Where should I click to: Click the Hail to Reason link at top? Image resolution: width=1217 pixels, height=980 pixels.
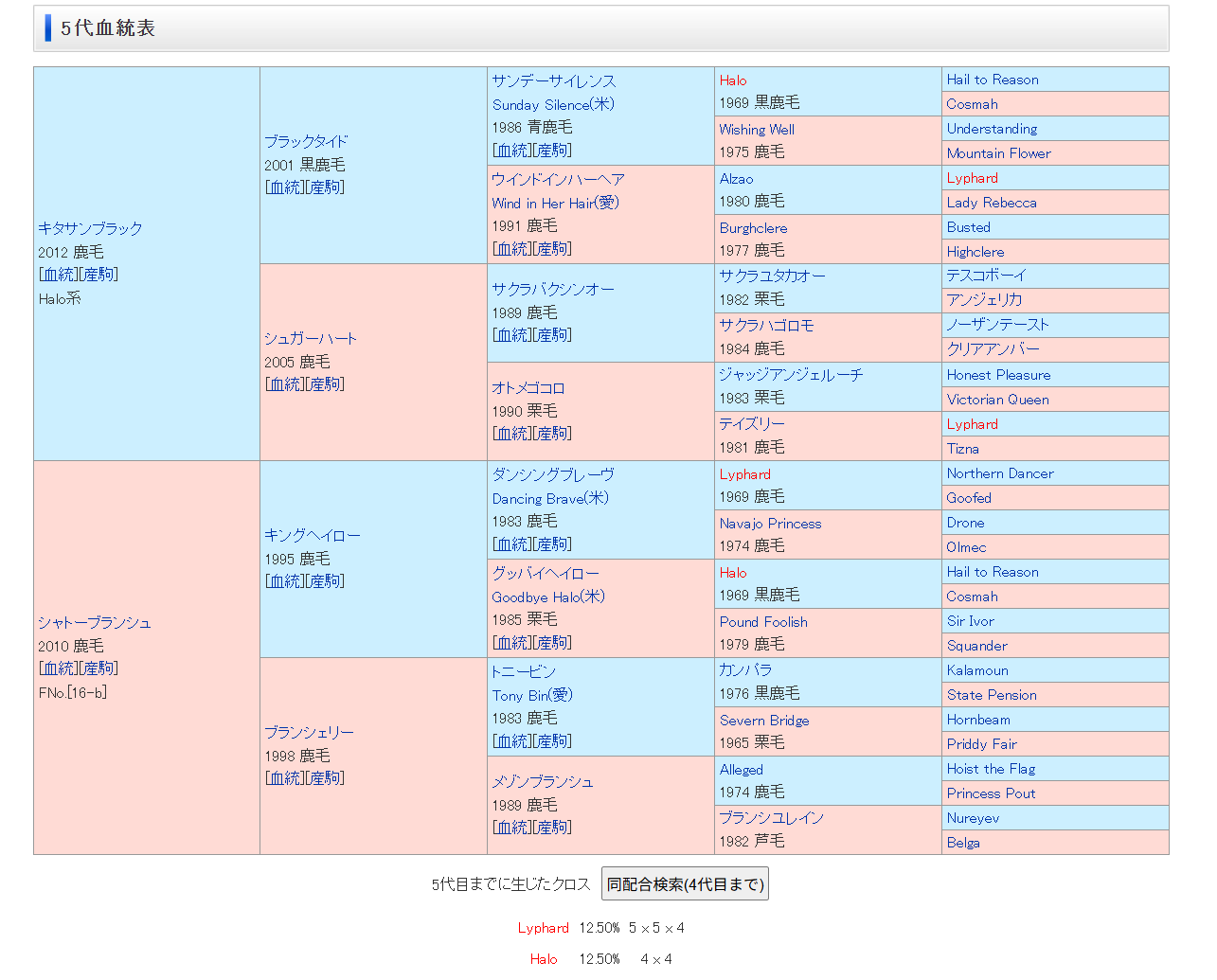tap(992, 80)
